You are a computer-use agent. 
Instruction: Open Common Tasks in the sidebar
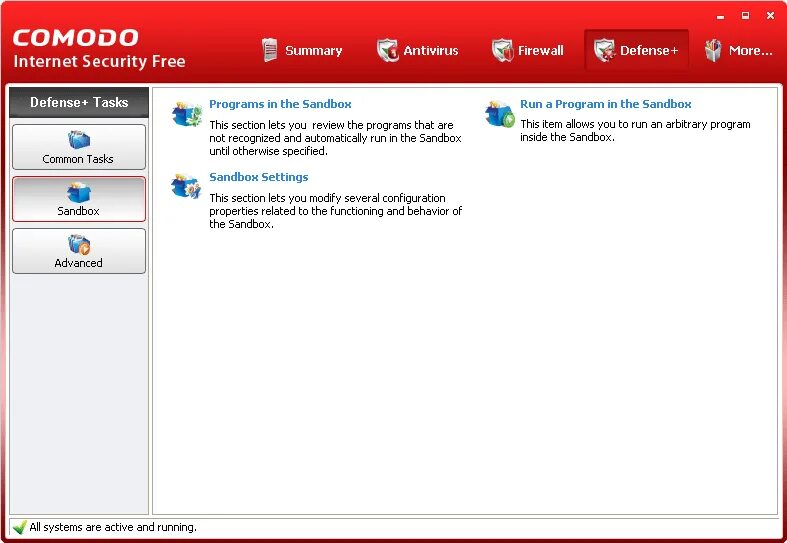pos(79,147)
